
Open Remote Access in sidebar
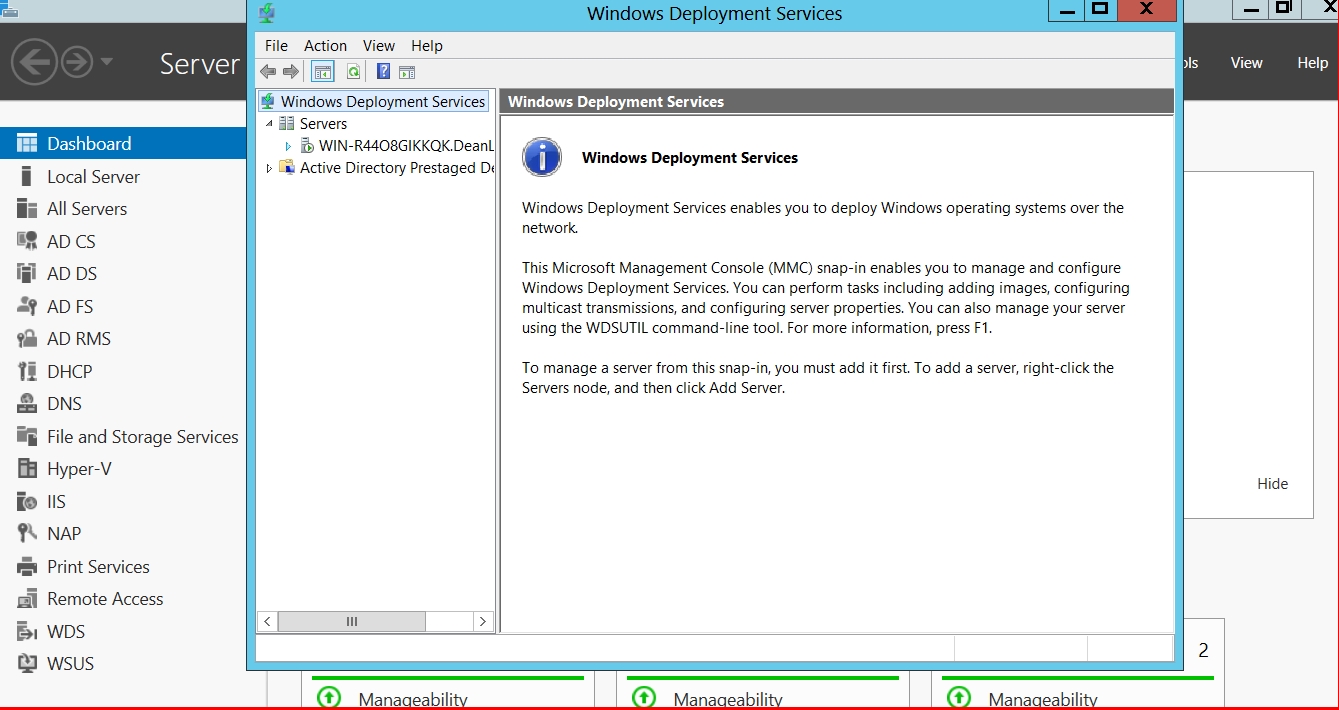123,599
